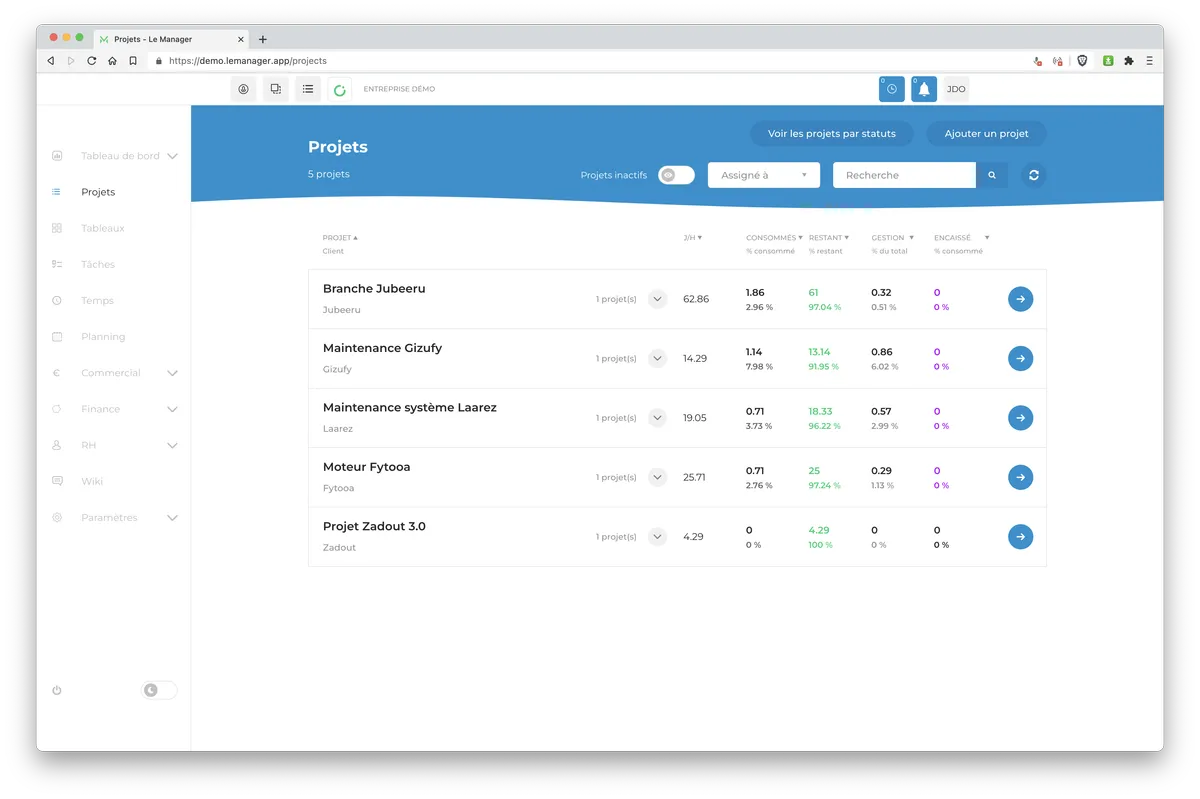Click the timer clock icon in header

892,89
